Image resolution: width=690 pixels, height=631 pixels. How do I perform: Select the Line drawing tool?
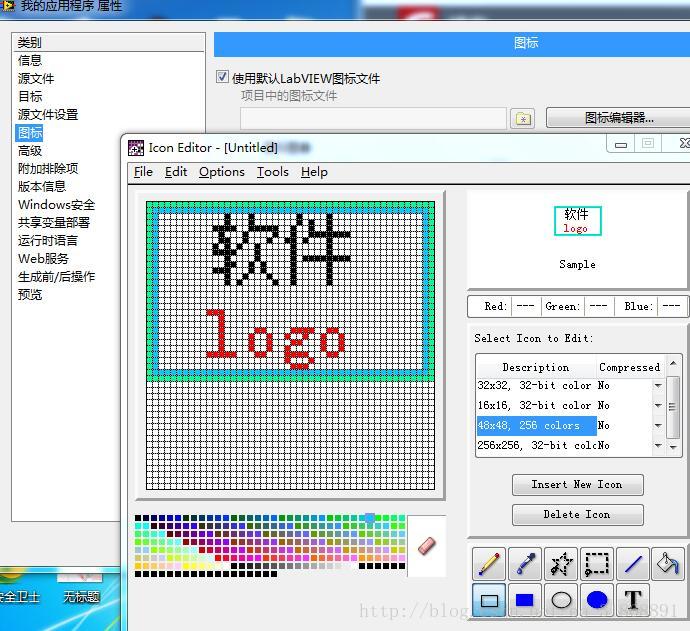point(633,563)
